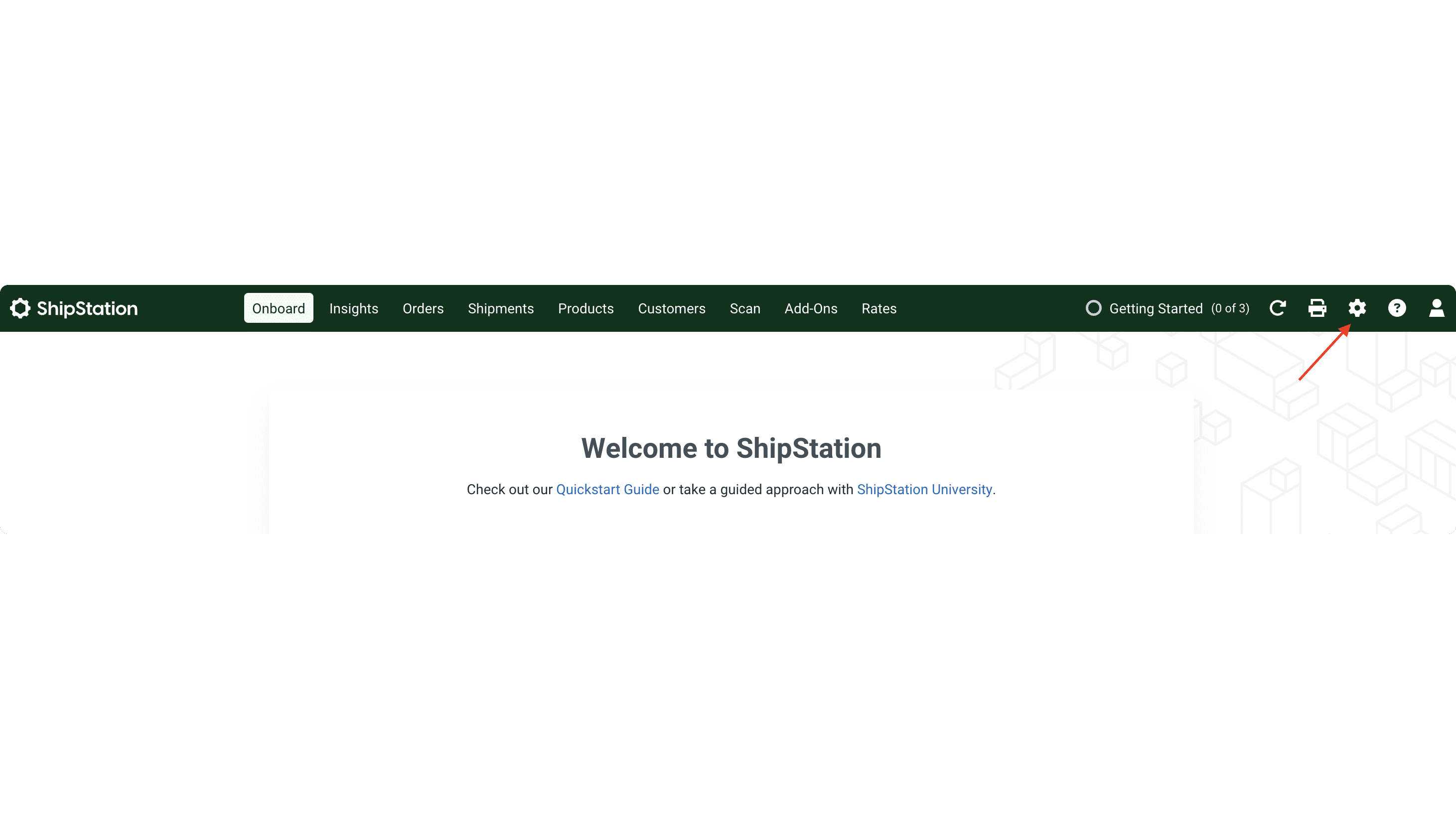Go to the Rates tab
Screen dimensions: 1456x819
[x=879, y=308]
